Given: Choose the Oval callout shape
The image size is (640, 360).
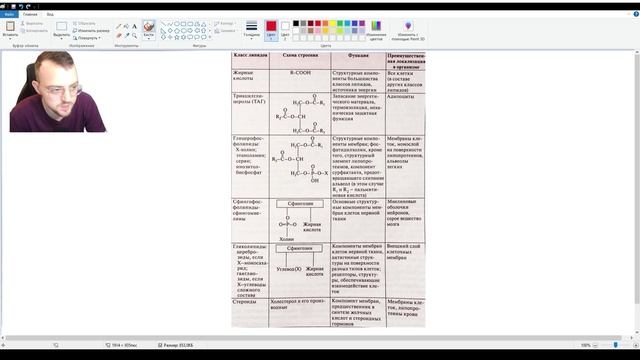Looking at the screenshot, I should (x=196, y=37).
